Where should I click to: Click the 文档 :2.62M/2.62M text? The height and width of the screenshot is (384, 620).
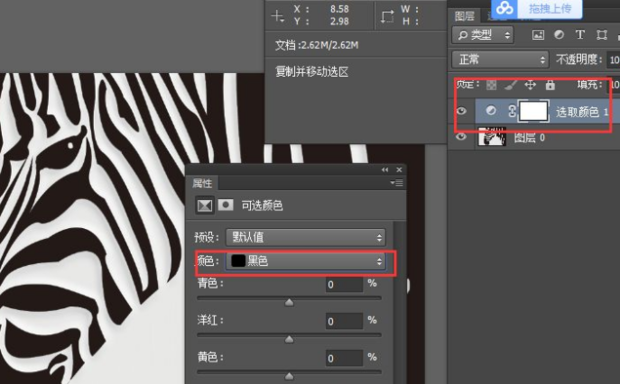(x=317, y=45)
